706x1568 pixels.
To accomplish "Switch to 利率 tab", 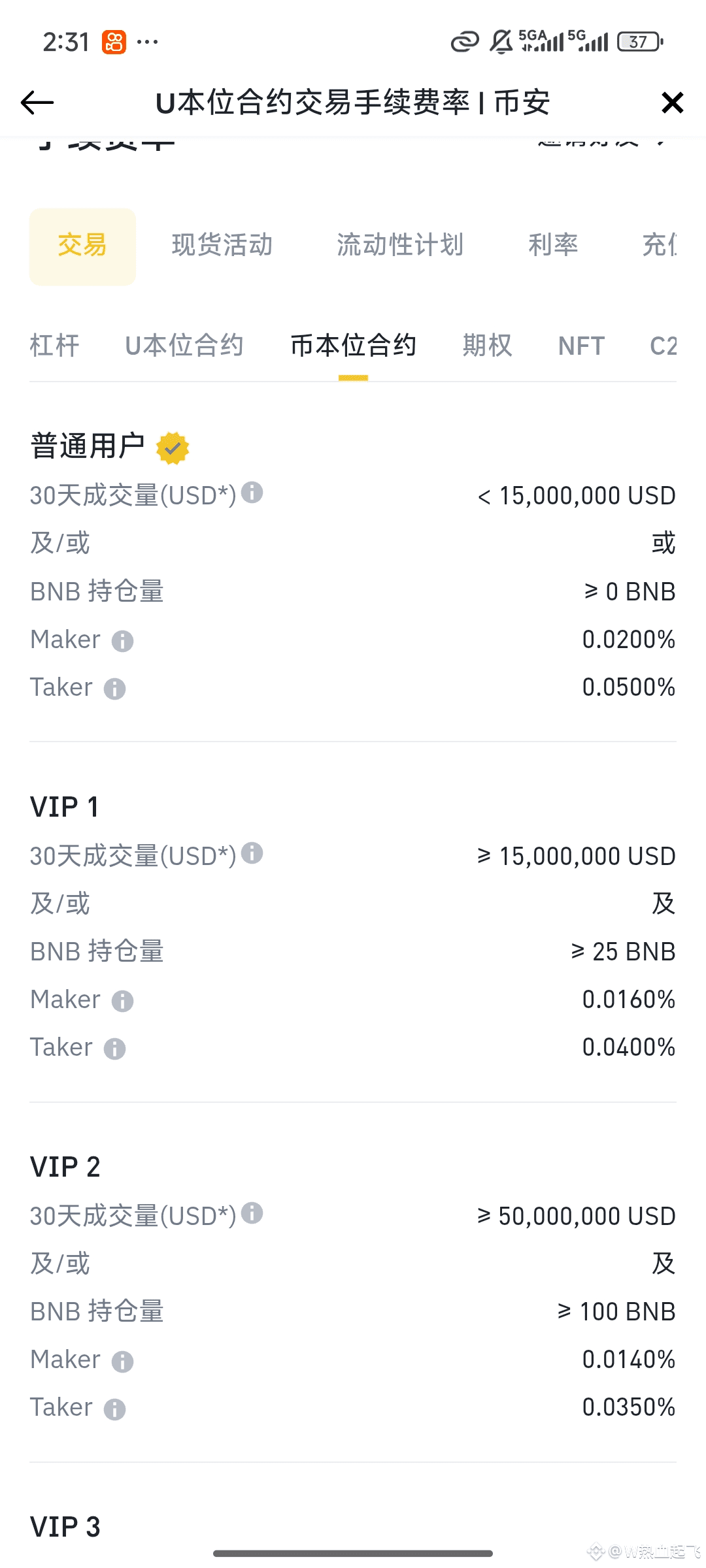I will [553, 246].
